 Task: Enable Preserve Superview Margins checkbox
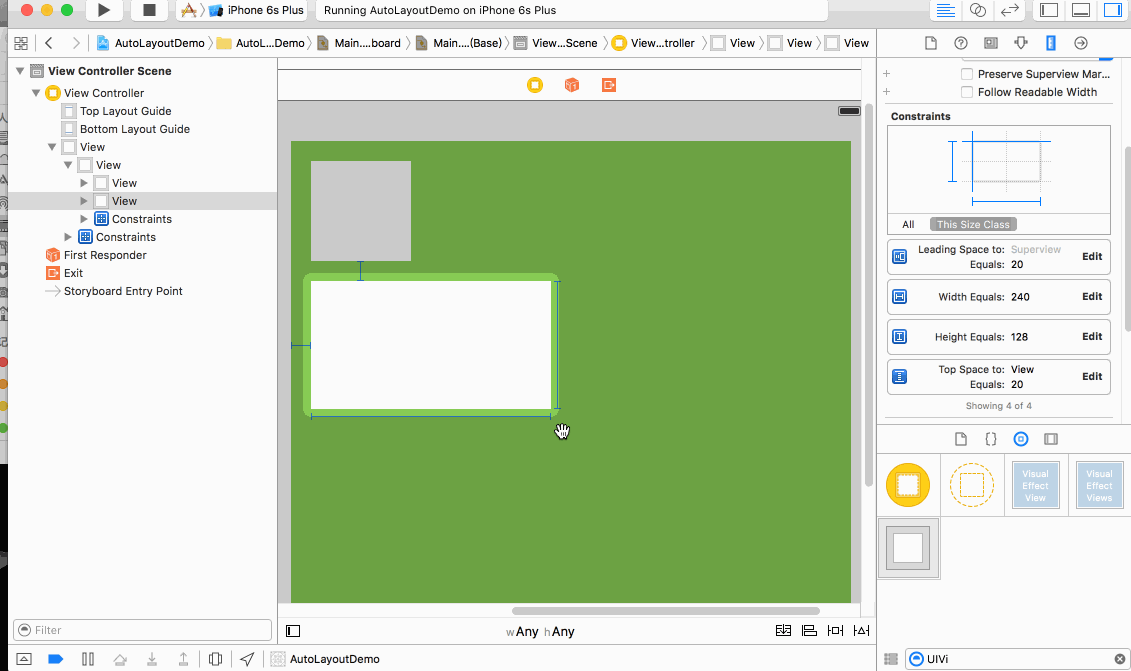point(967,74)
